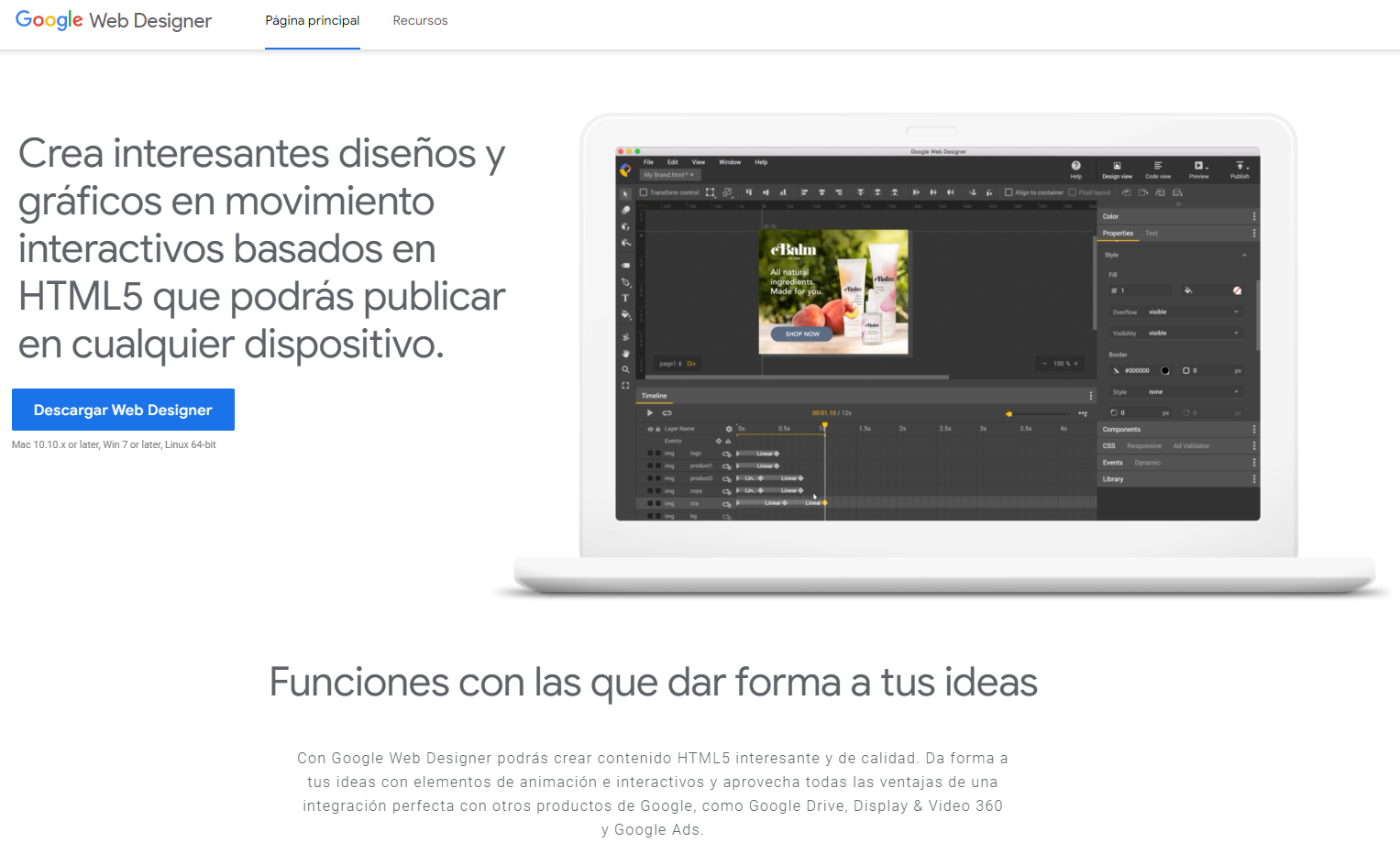
Task: Click the yellow playhead marker at 1s
Action: pyautogui.click(x=825, y=425)
